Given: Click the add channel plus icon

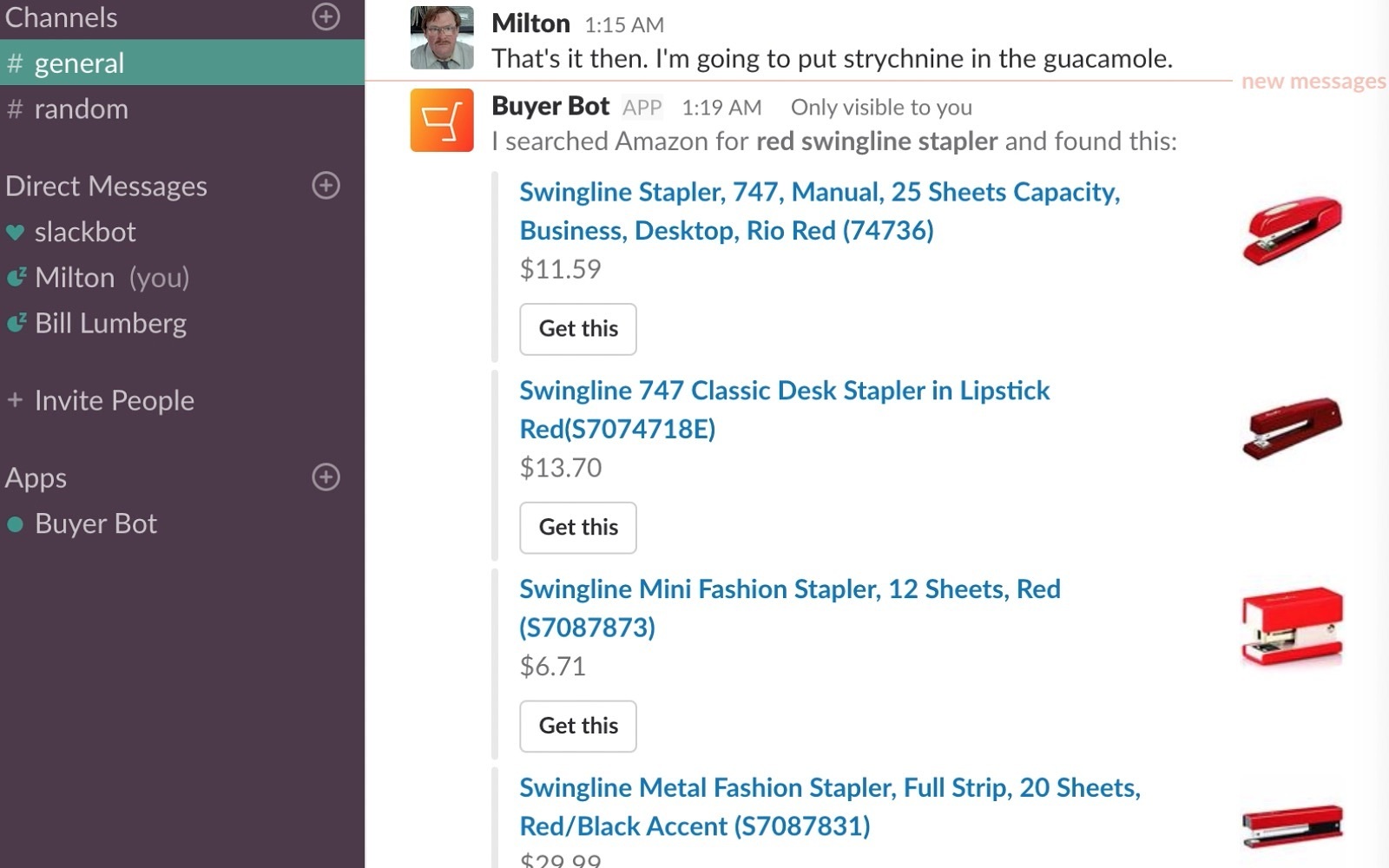Looking at the screenshot, I should (x=326, y=16).
